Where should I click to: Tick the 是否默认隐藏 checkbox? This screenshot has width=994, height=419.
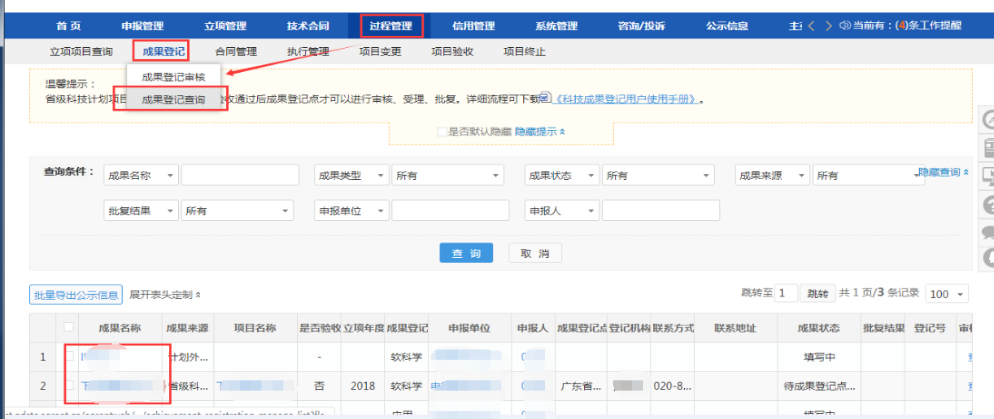[442, 131]
